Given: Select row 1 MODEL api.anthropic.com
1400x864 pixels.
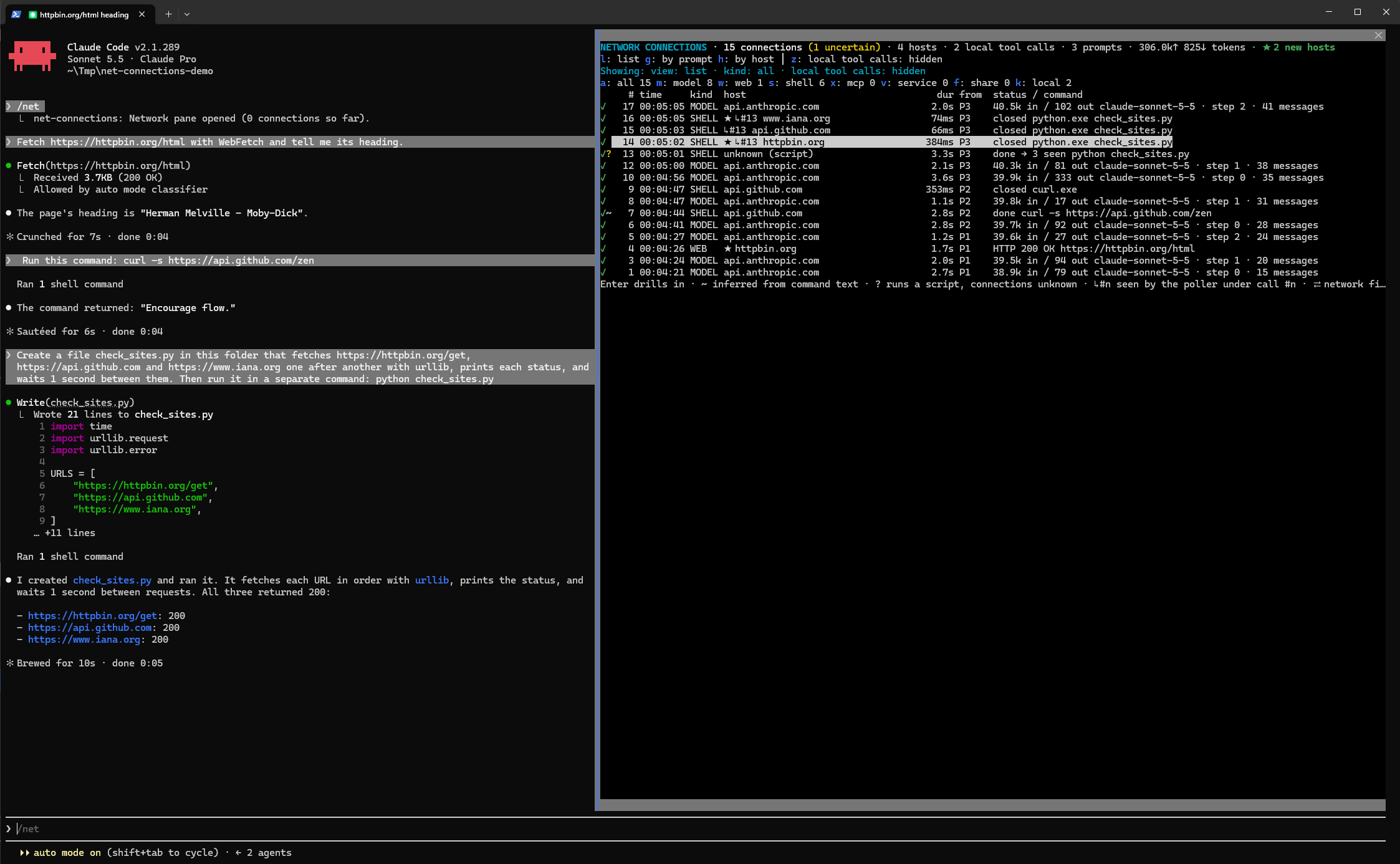Looking at the screenshot, I should pos(959,272).
